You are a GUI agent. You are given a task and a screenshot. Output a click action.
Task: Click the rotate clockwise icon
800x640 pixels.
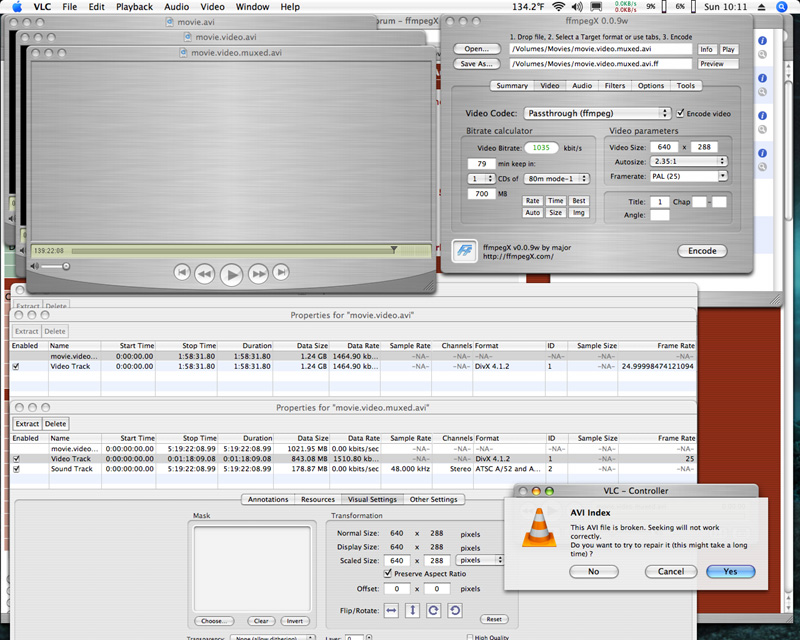tap(434, 610)
